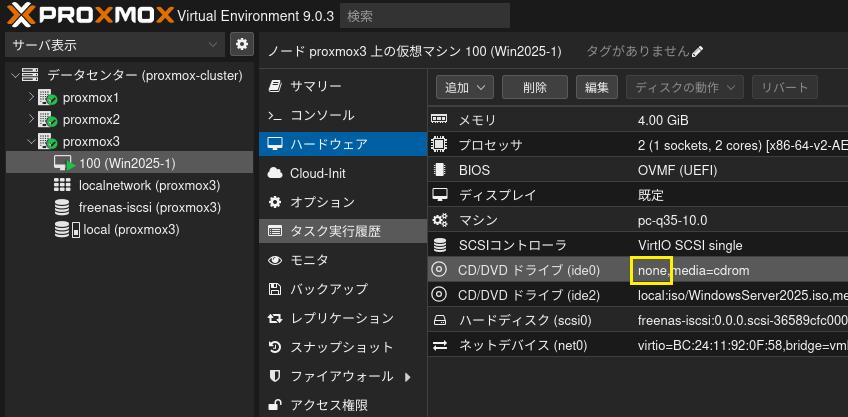Screen dimensions: 848x417
Task: Collapse the proxmox3 node
Action: 31,142
